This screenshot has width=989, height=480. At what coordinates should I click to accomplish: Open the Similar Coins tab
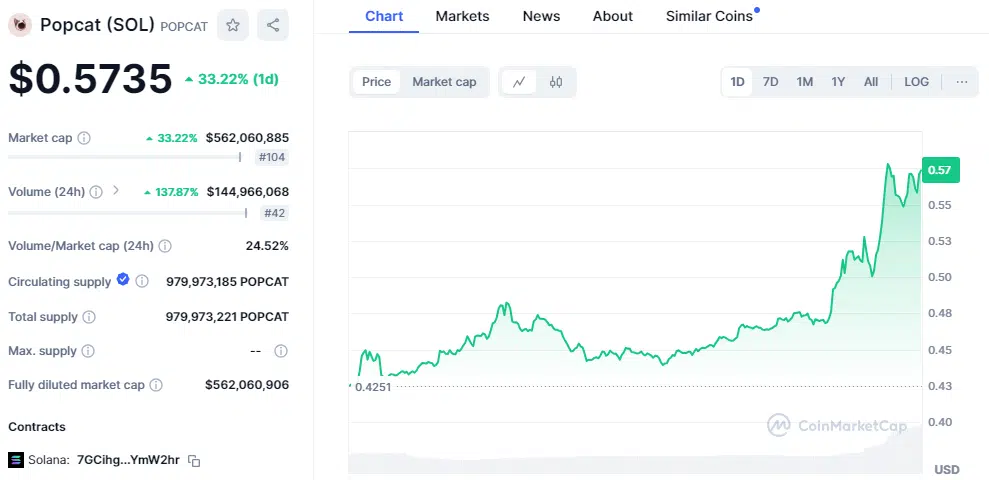coord(709,16)
